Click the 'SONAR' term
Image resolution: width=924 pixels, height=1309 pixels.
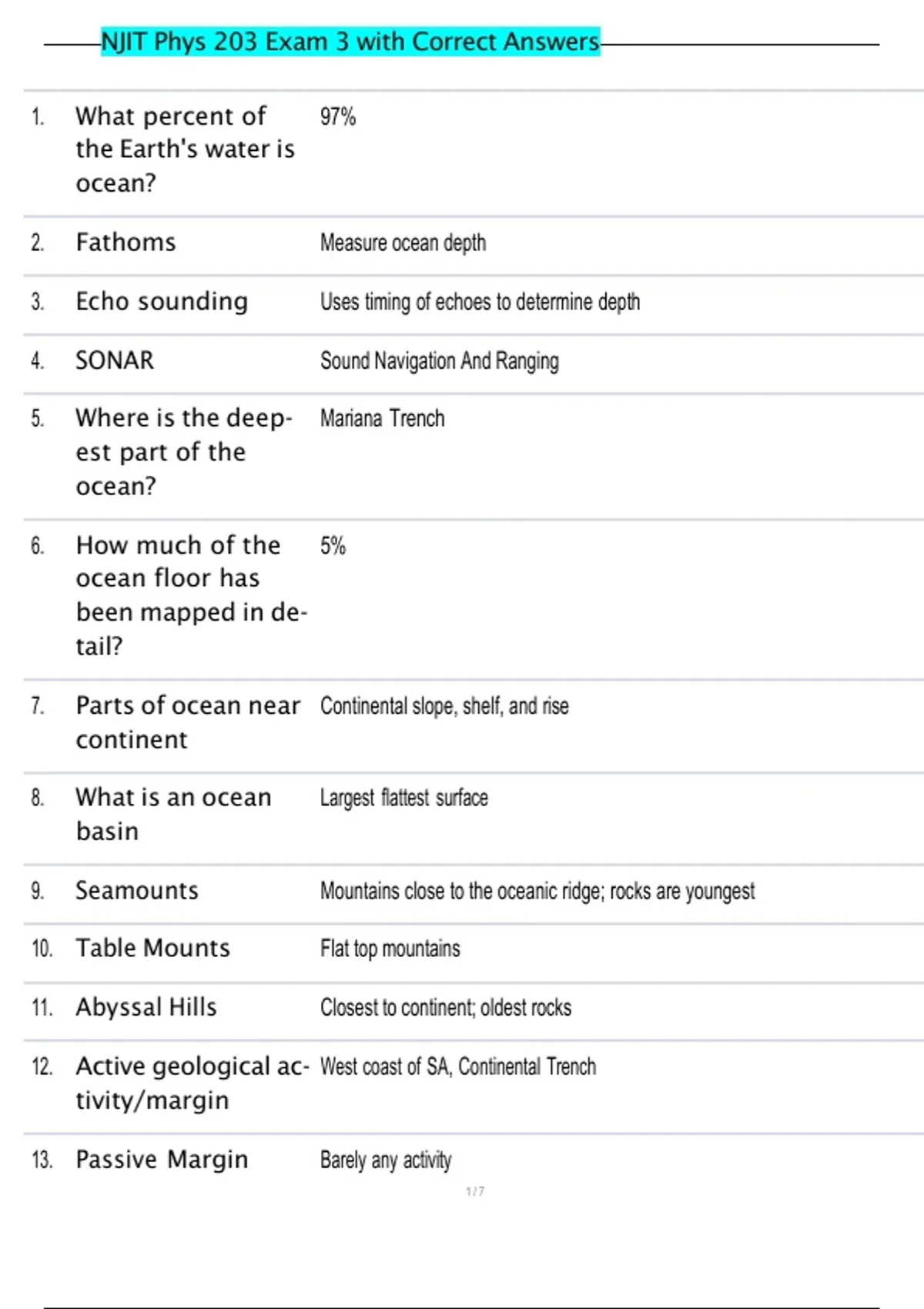pyautogui.click(x=115, y=360)
